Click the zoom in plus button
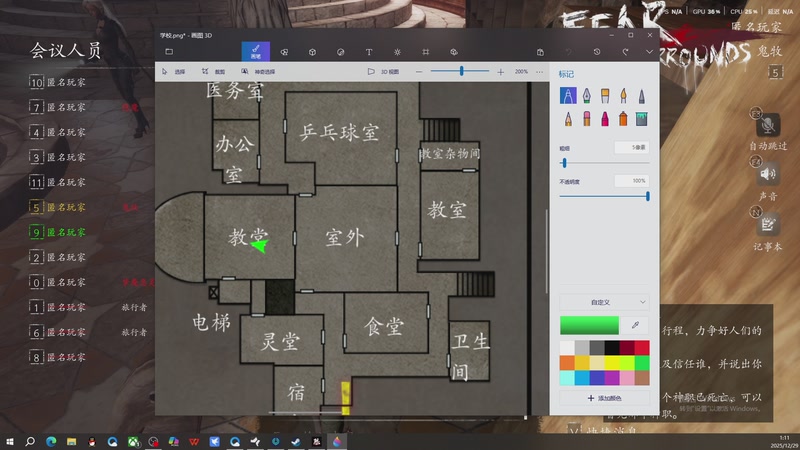Image resolution: width=800 pixels, height=450 pixels. pos(501,72)
